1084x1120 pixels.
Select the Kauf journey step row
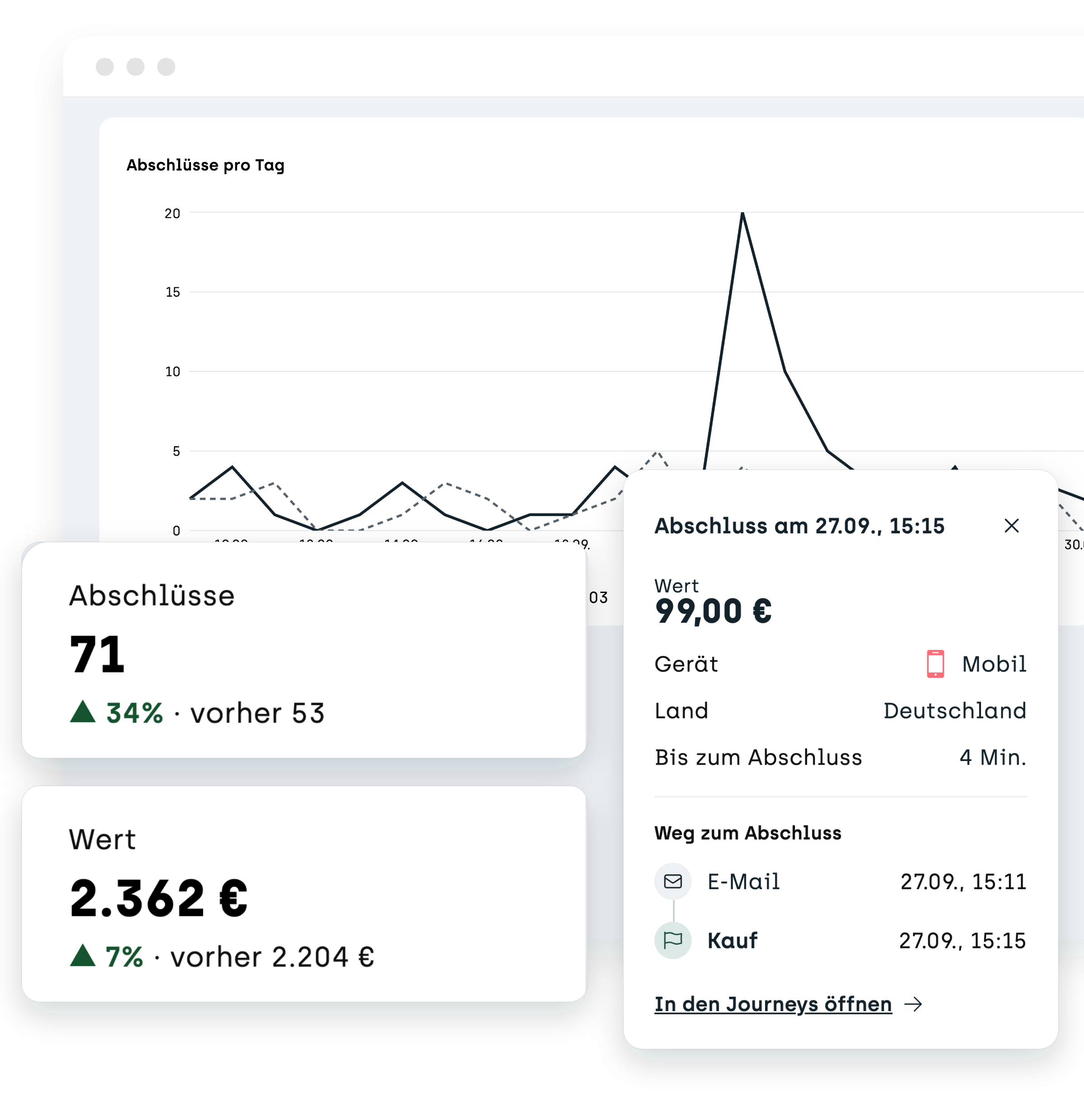coord(841,940)
